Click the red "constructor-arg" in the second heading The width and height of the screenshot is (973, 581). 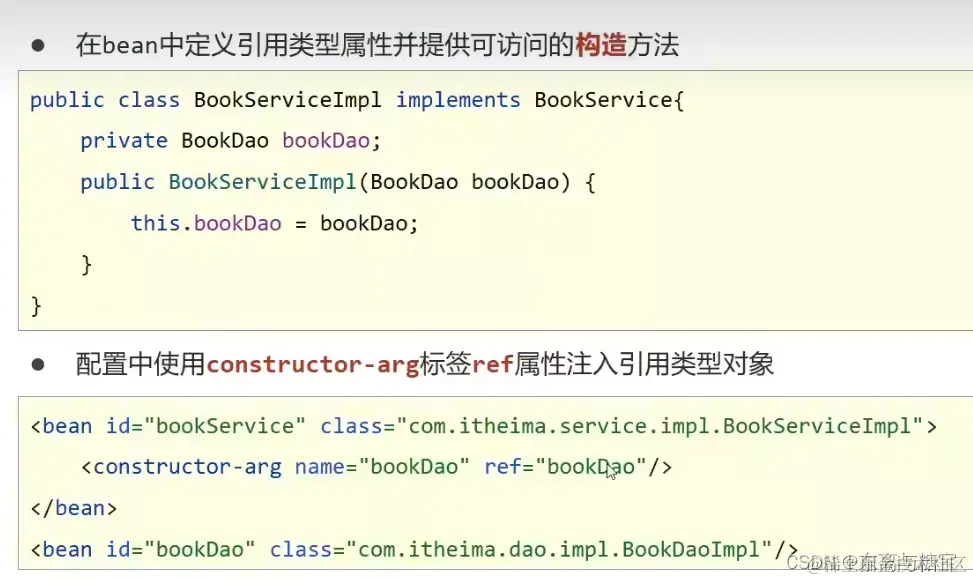[x=312, y=364]
